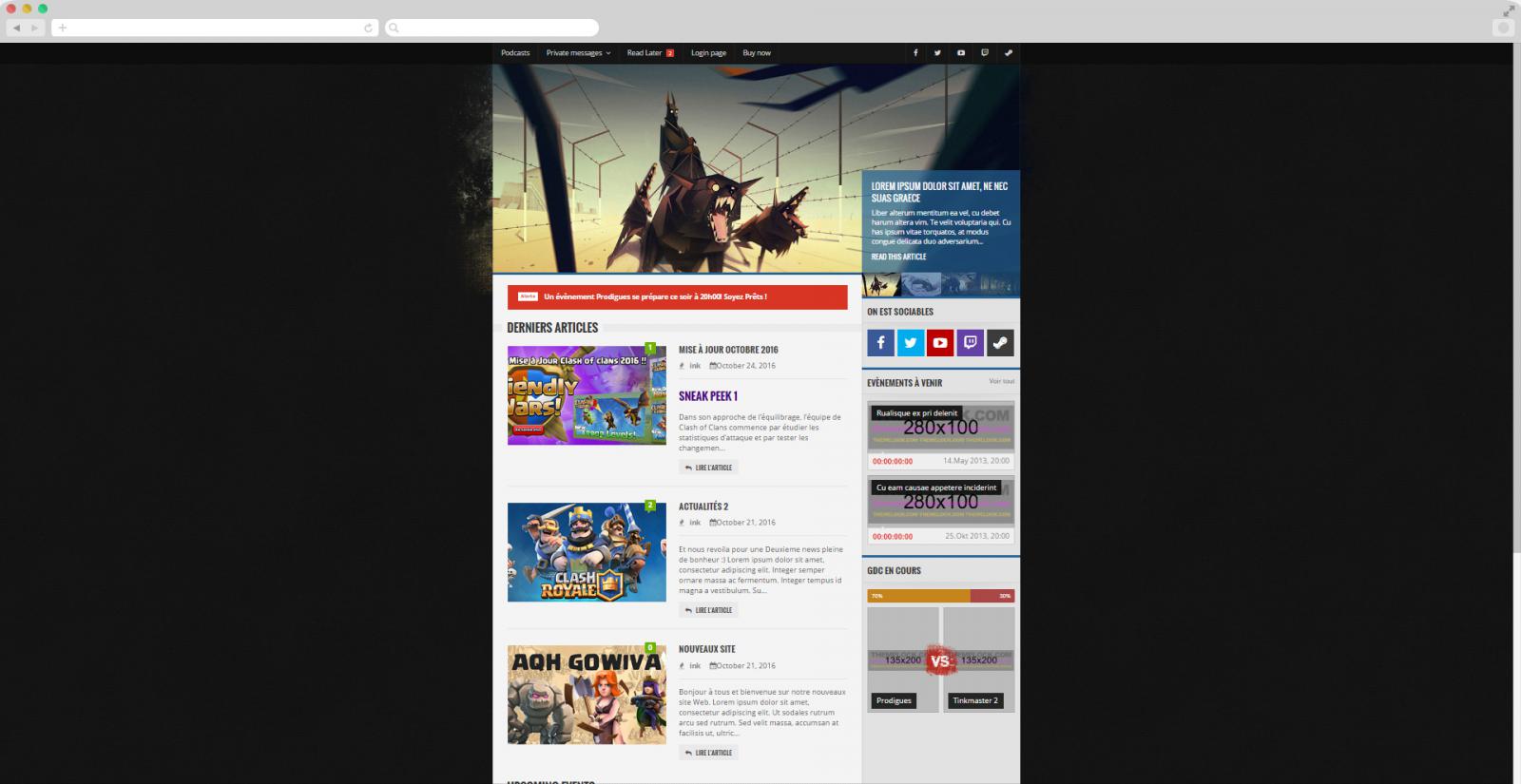The image size is (1521, 784).
Task: Click the 14.May 2013, 20:00 event date
Action: click(976, 461)
